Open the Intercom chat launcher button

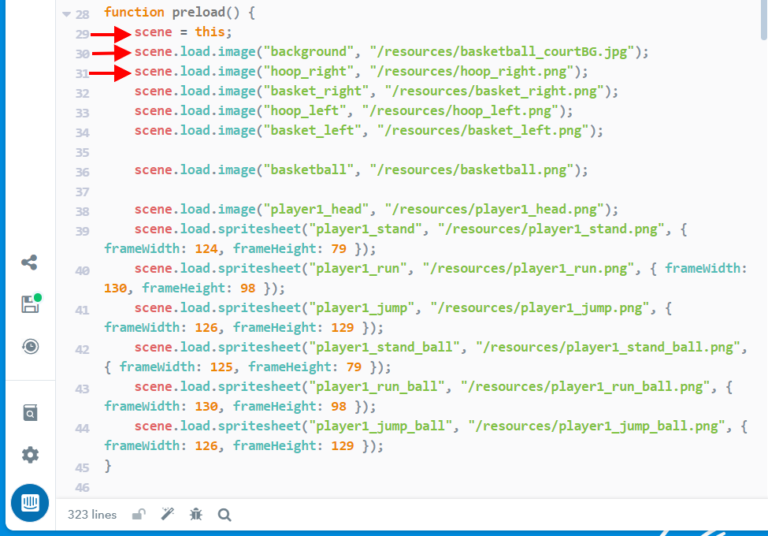(29, 505)
